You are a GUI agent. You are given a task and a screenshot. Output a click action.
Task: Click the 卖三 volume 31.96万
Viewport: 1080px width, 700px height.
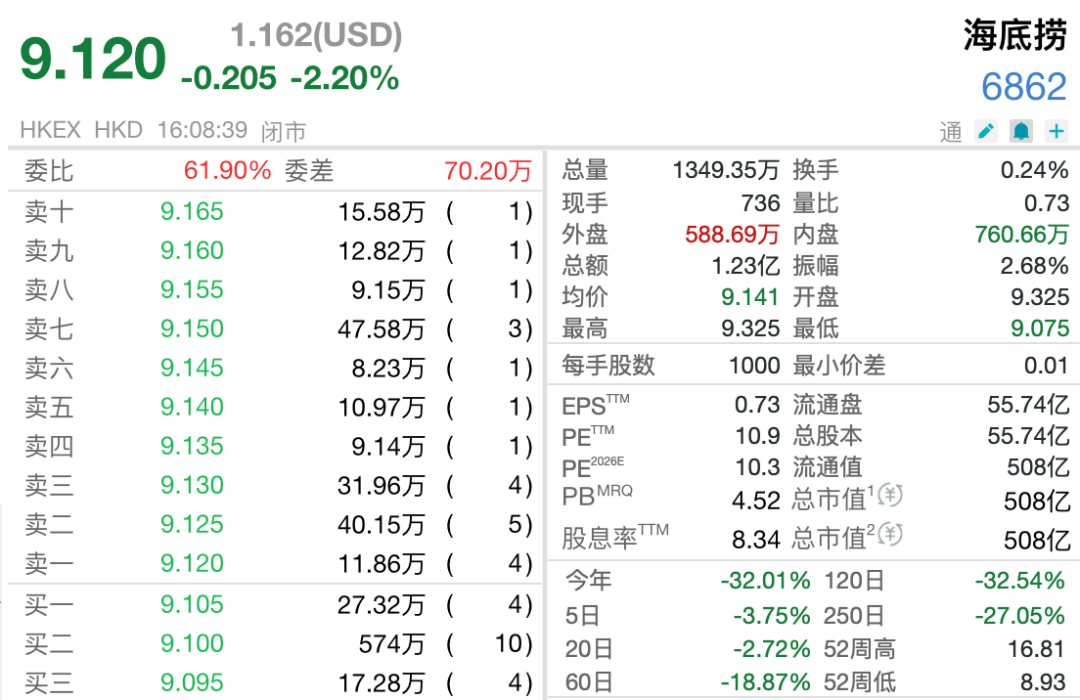(x=381, y=486)
